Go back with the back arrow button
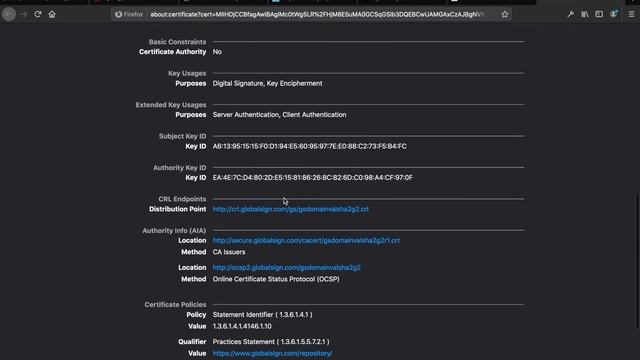Screen dimensions: 640x360 pos(9,14)
